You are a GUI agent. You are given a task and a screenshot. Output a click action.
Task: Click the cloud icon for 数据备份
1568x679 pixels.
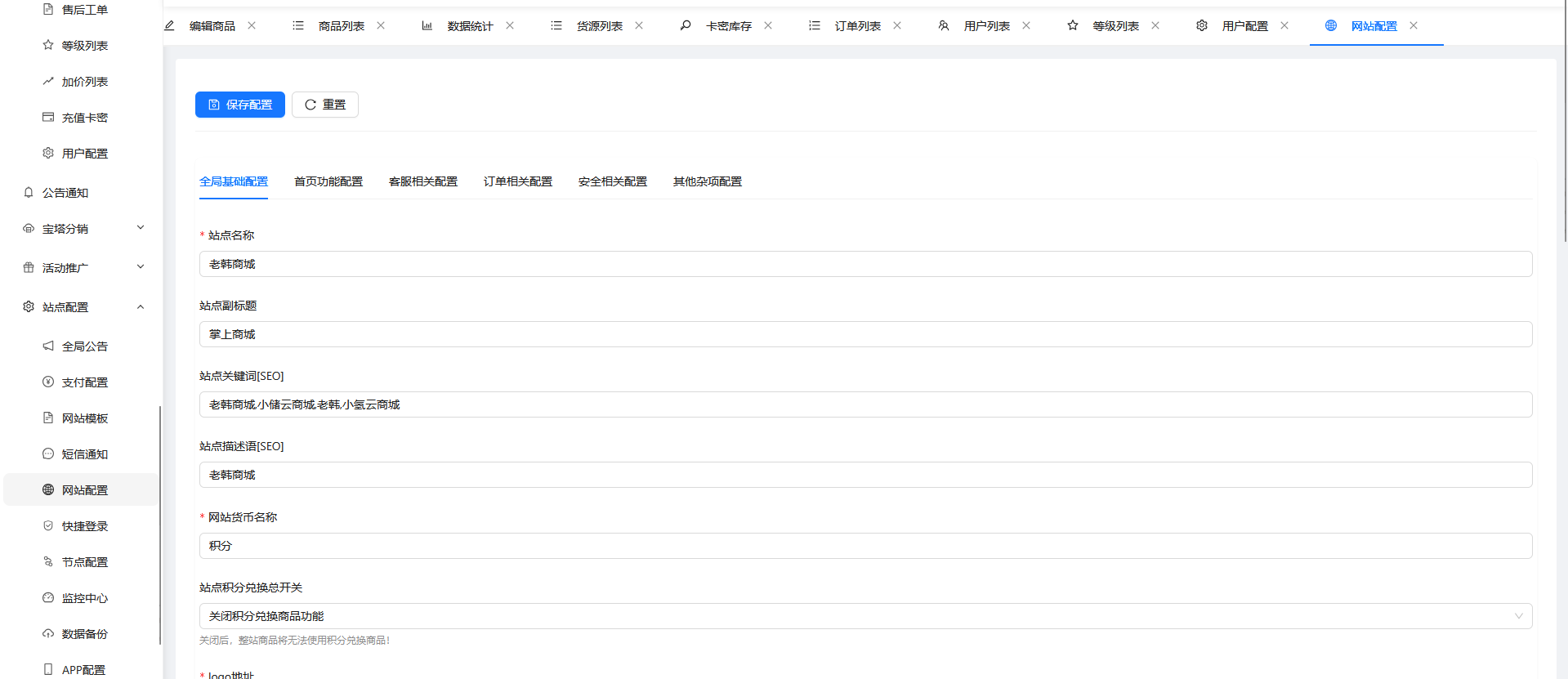pos(48,634)
